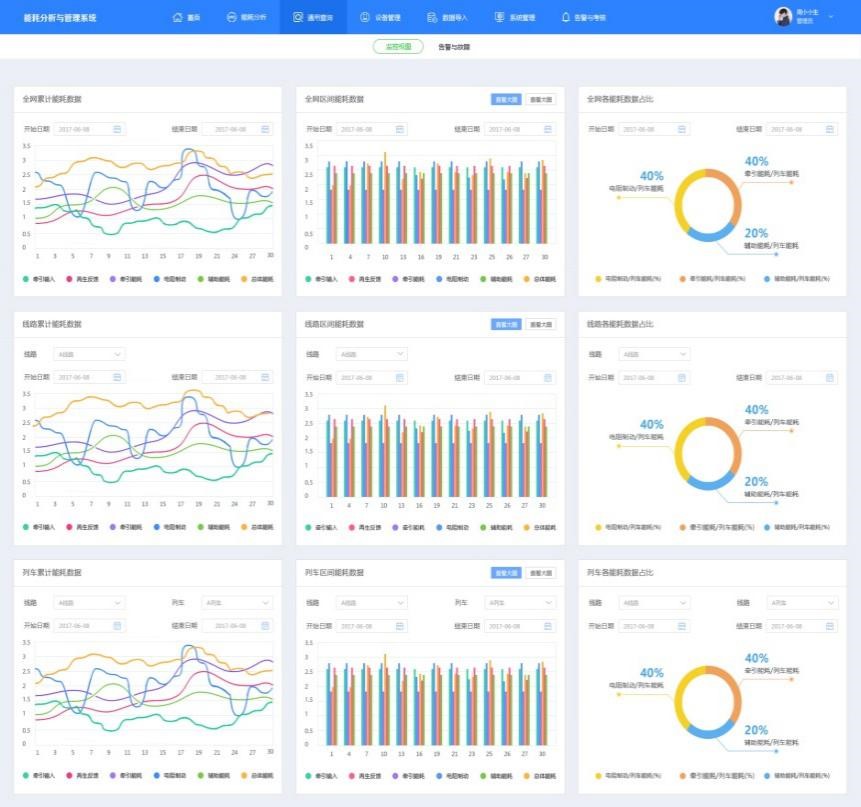Open calendar icon for 全网各能耗数据占比 end date
861x807 pixels.
pyautogui.click(x=829, y=129)
